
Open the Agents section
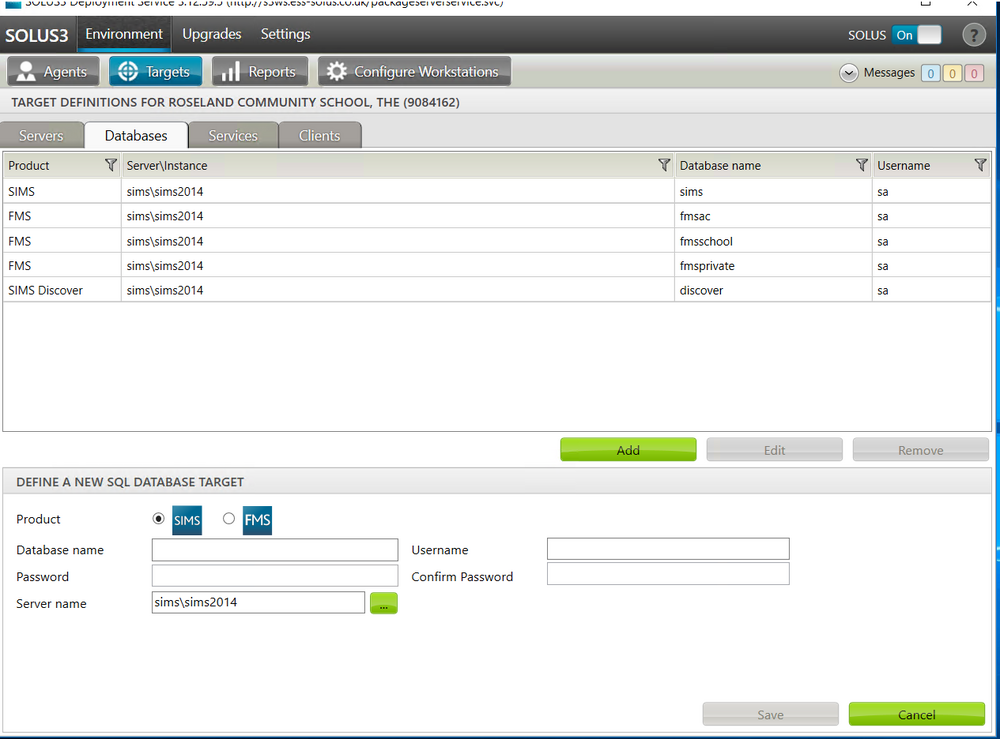pyautogui.click(x=54, y=71)
